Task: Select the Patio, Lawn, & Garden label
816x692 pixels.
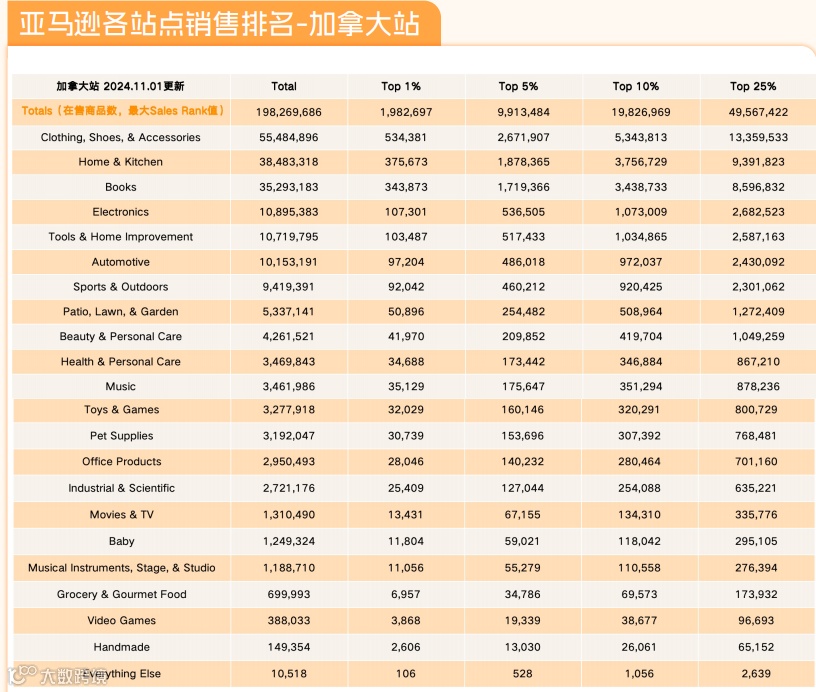Action: tap(121, 312)
